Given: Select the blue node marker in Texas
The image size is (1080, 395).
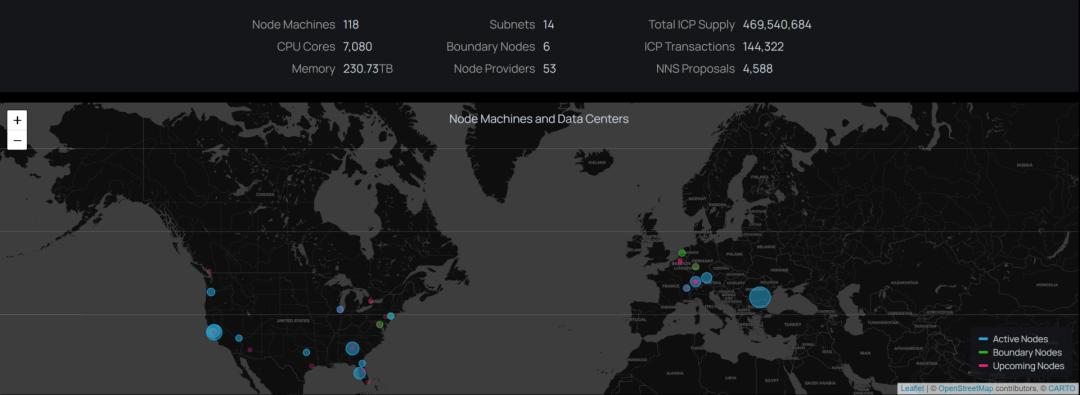Looking at the screenshot, I should tap(306, 352).
